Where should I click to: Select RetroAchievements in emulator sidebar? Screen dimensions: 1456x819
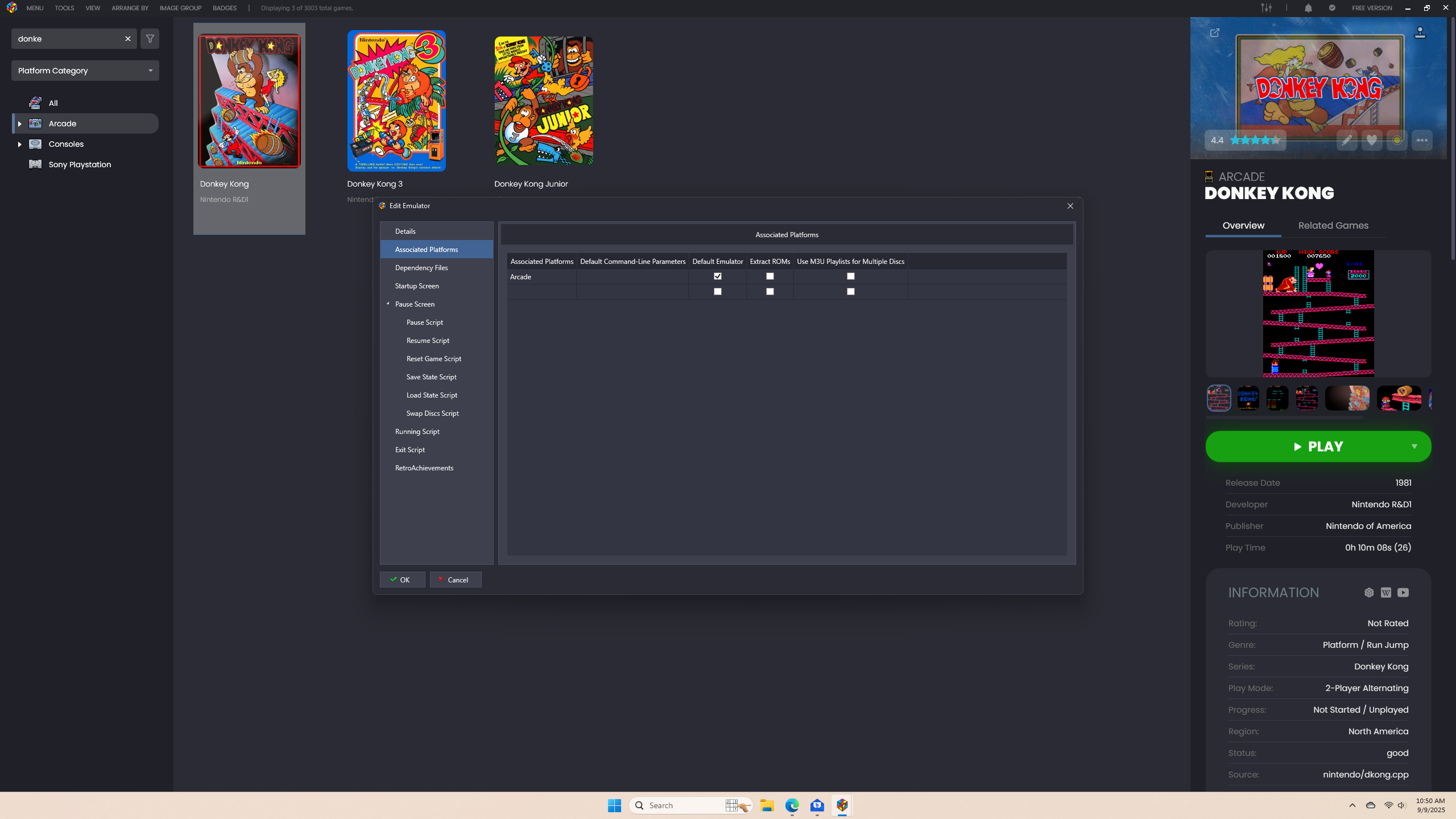click(436, 468)
